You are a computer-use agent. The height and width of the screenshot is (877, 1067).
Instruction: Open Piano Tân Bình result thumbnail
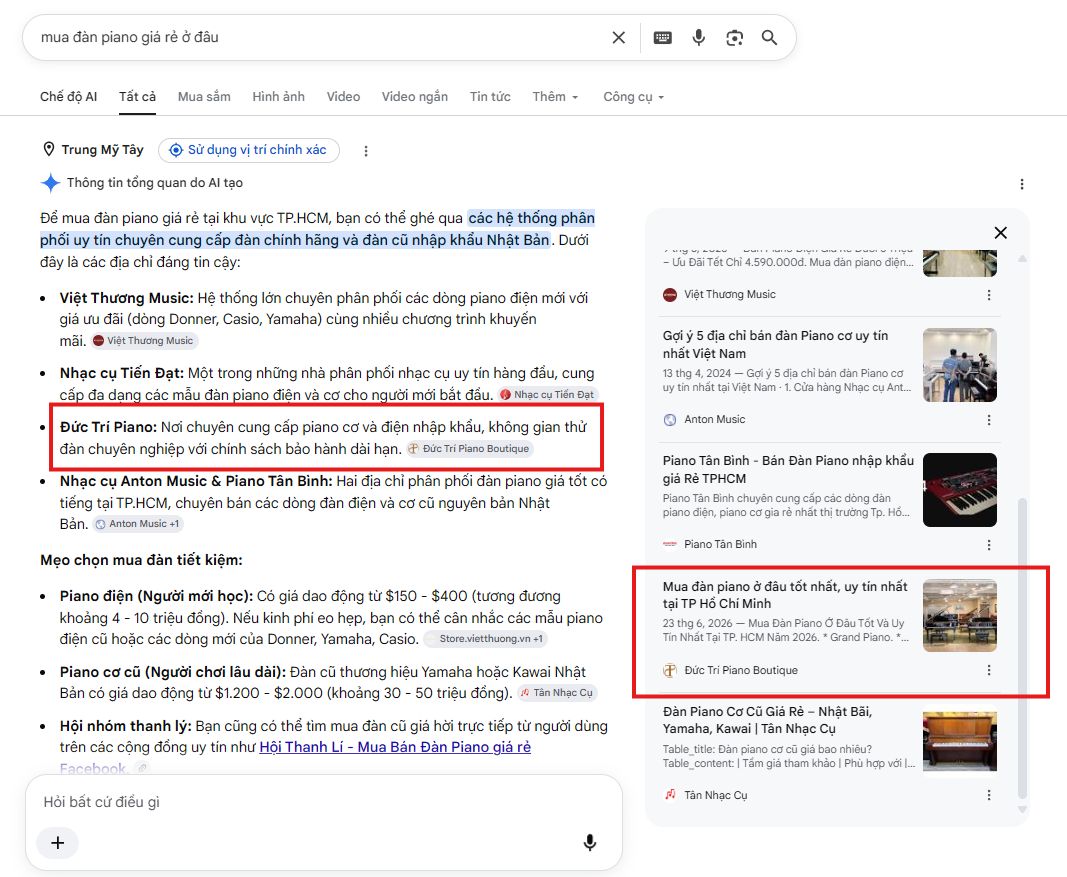959,490
